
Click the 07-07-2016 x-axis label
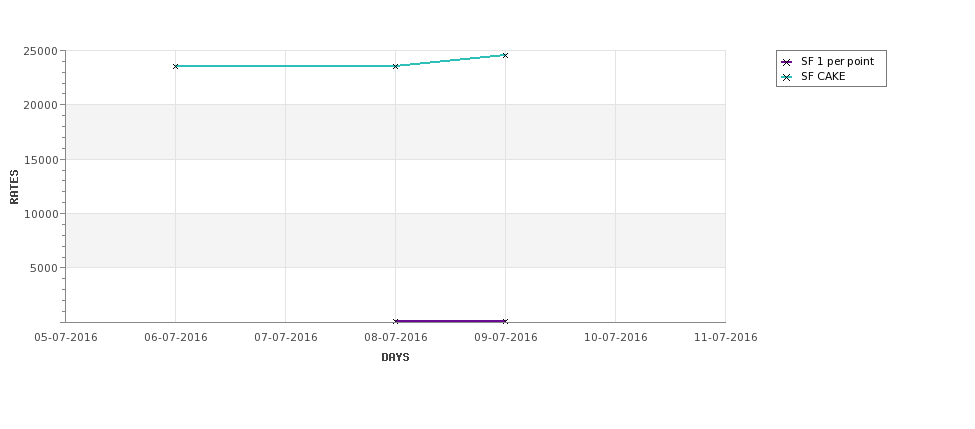(285, 338)
